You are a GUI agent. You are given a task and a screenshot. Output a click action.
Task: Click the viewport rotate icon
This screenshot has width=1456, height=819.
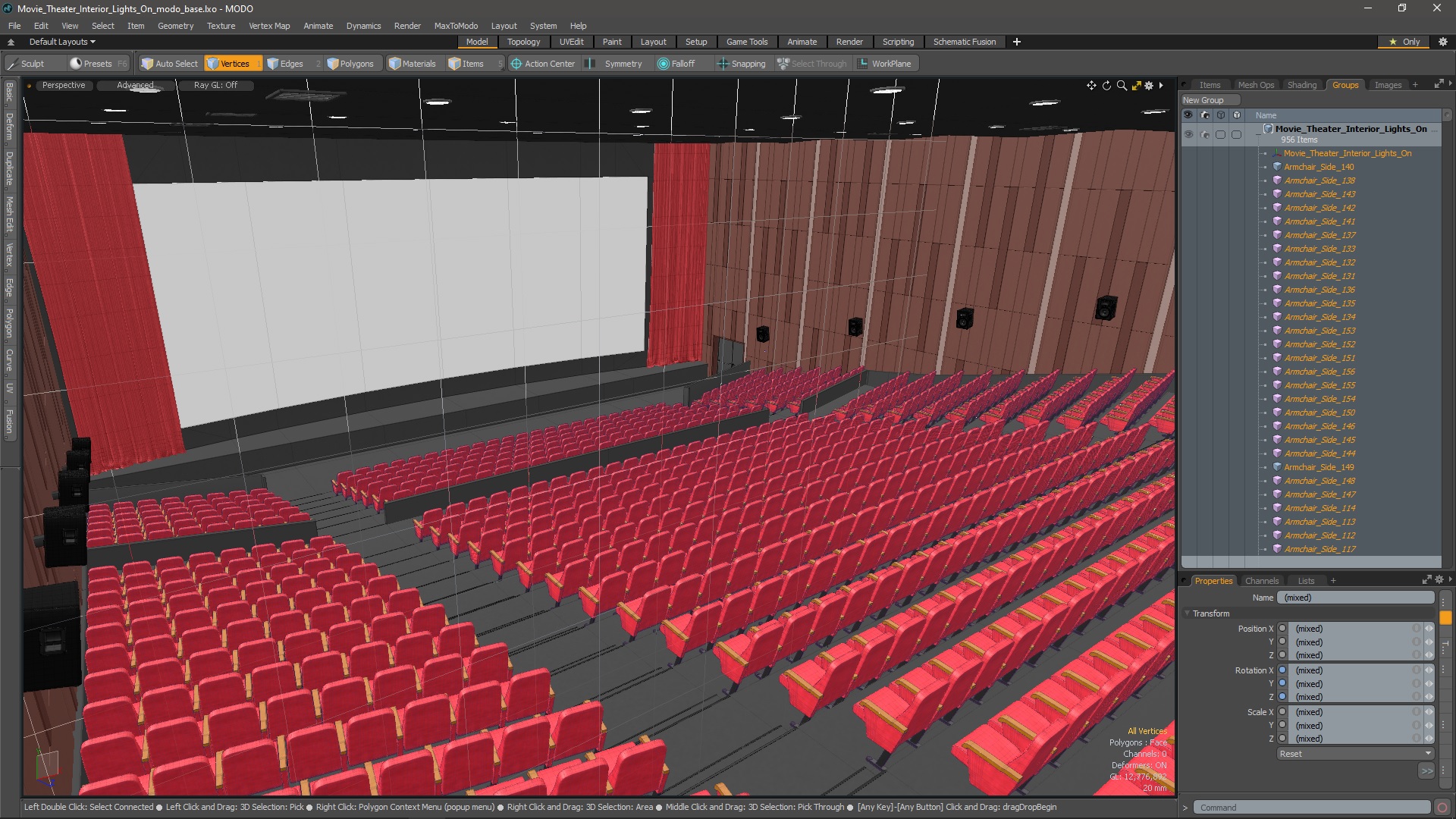(x=1106, y=86)
